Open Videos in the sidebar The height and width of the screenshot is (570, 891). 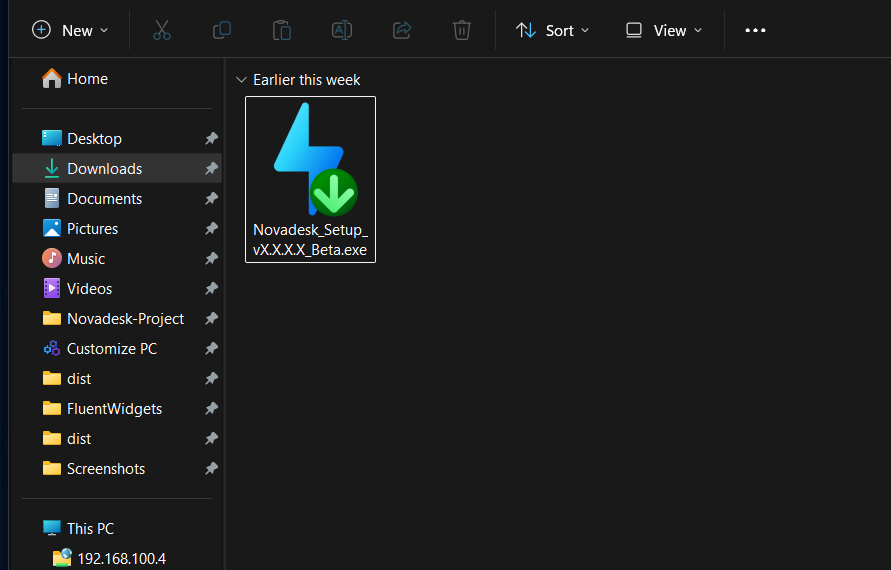click(x=117, y=289)
